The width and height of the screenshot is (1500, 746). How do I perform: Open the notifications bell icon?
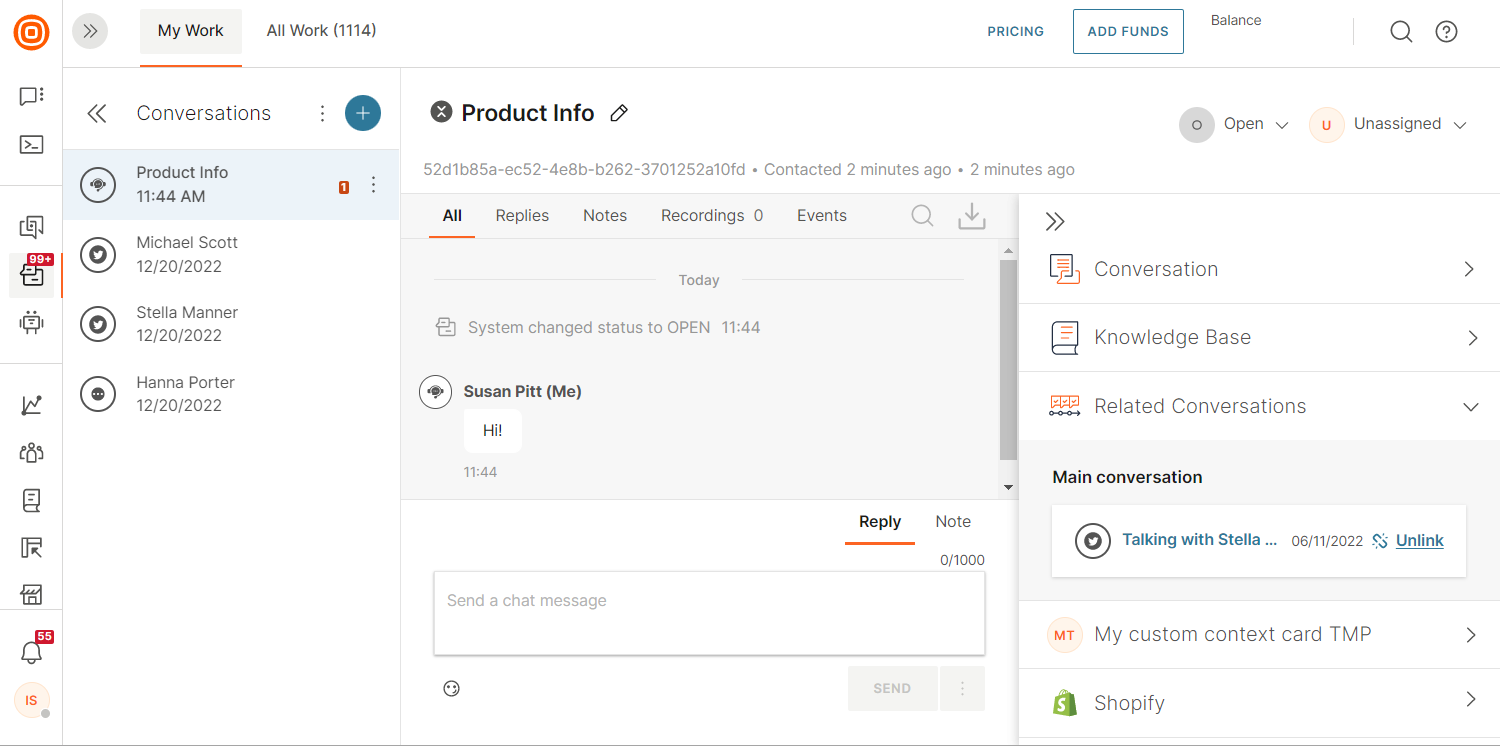[32, 652]
